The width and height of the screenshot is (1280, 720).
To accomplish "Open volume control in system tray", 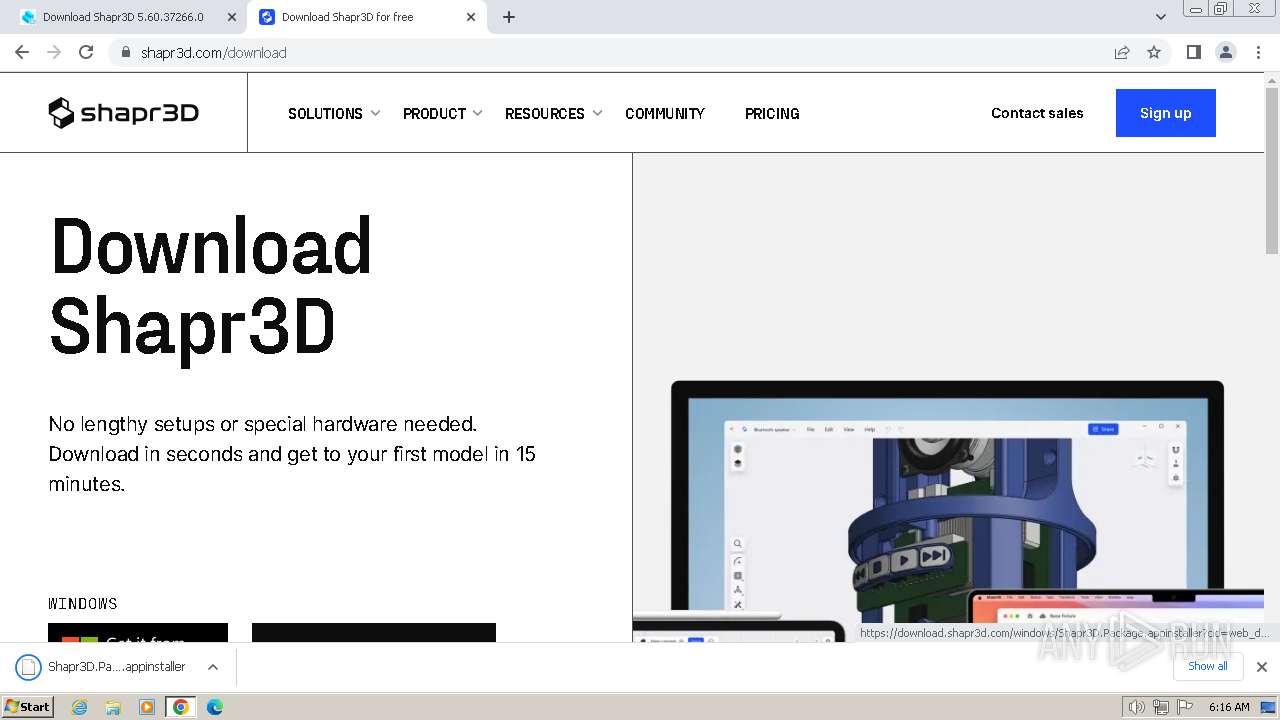I will click(x=1136, y=707).
